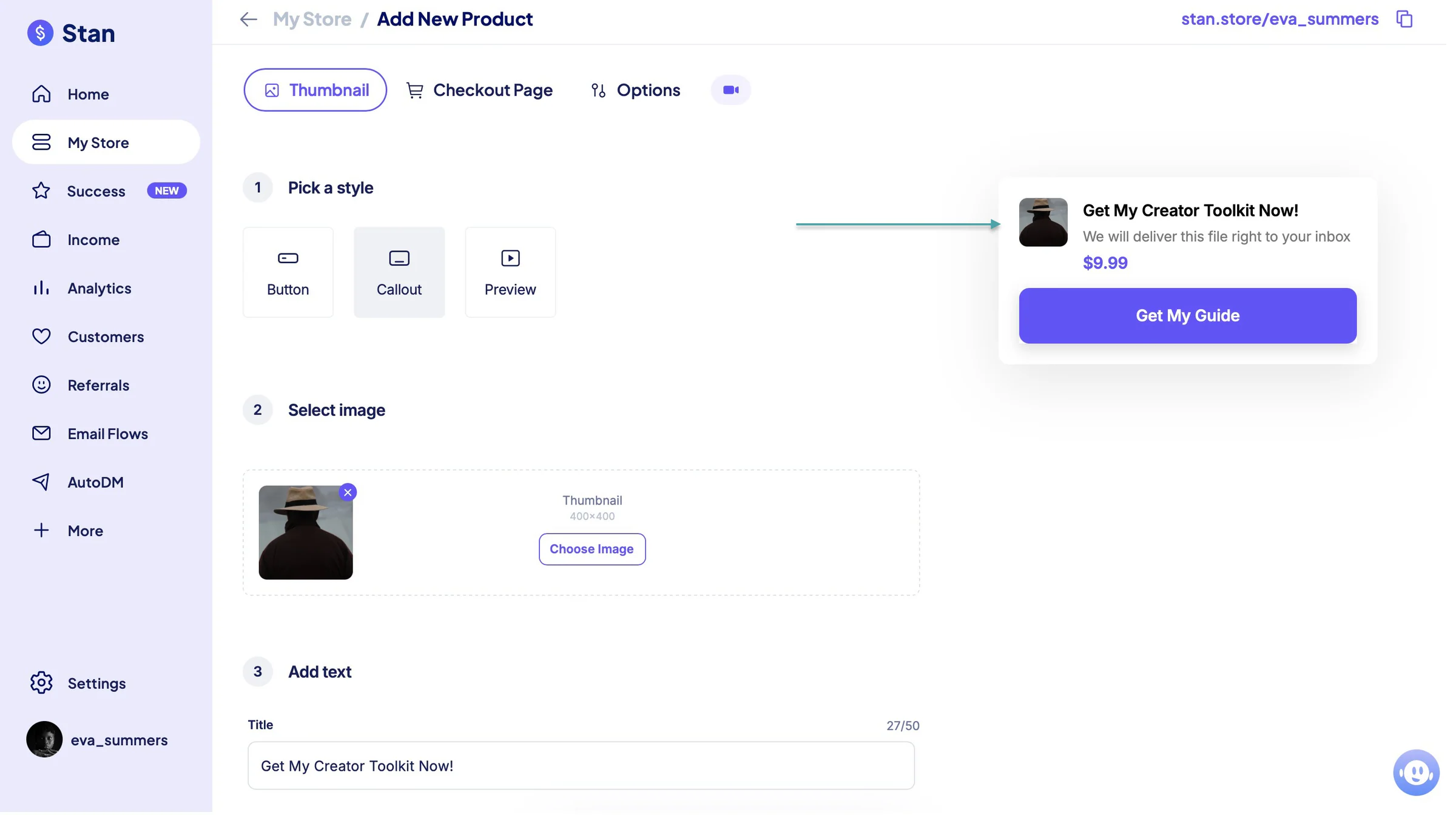Click preview card product thumbnail
This screenshot has width=1456, height=815.
coord(1043,222)
